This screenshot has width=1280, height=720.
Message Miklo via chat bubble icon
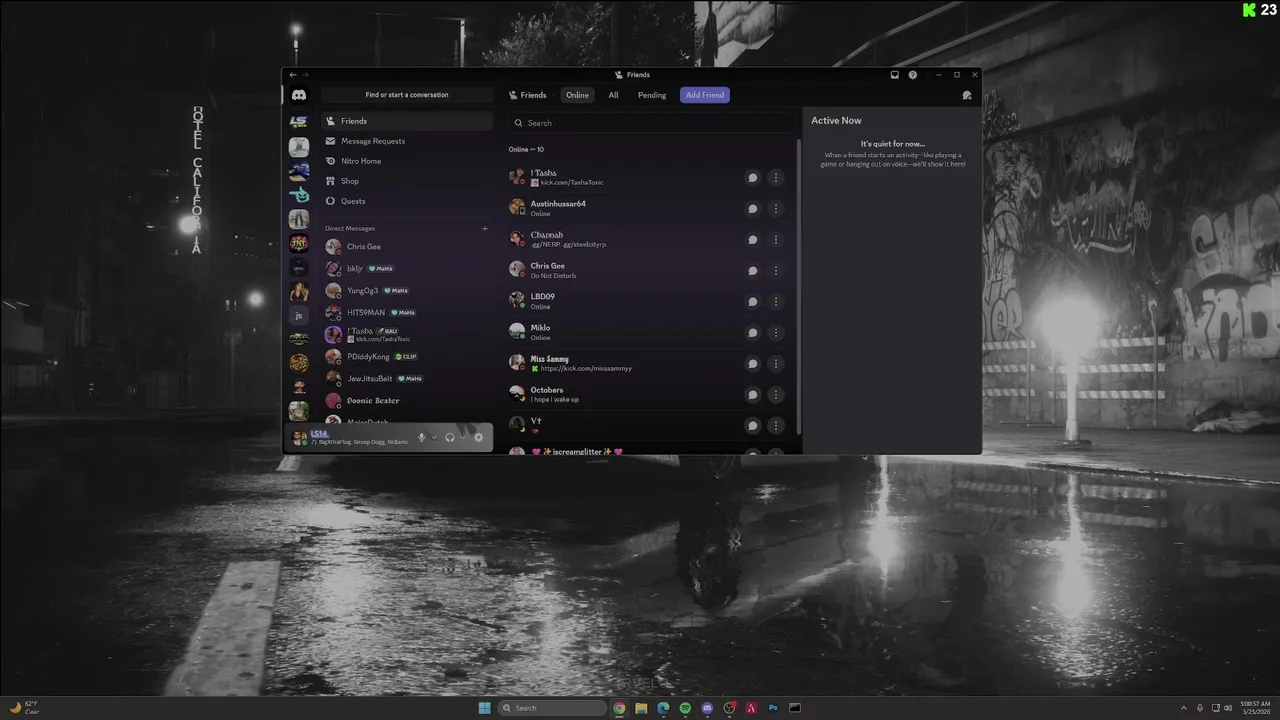point(753,333)
